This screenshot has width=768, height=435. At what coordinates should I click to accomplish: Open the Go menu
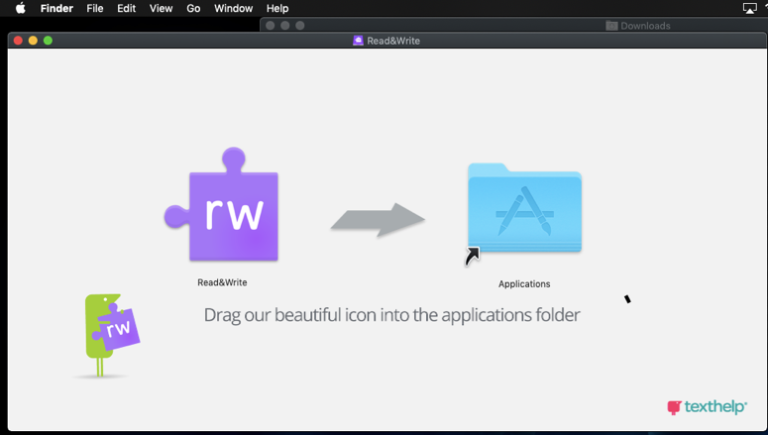(193, 8)
